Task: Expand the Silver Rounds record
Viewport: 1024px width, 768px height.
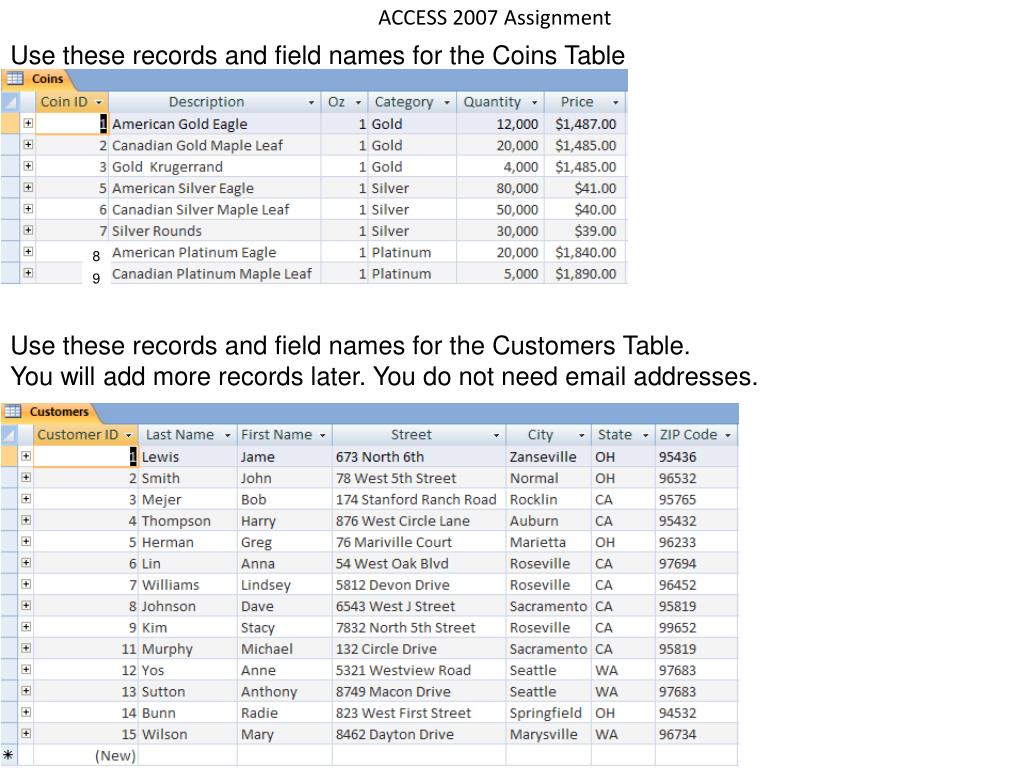Action: (28, 230)
